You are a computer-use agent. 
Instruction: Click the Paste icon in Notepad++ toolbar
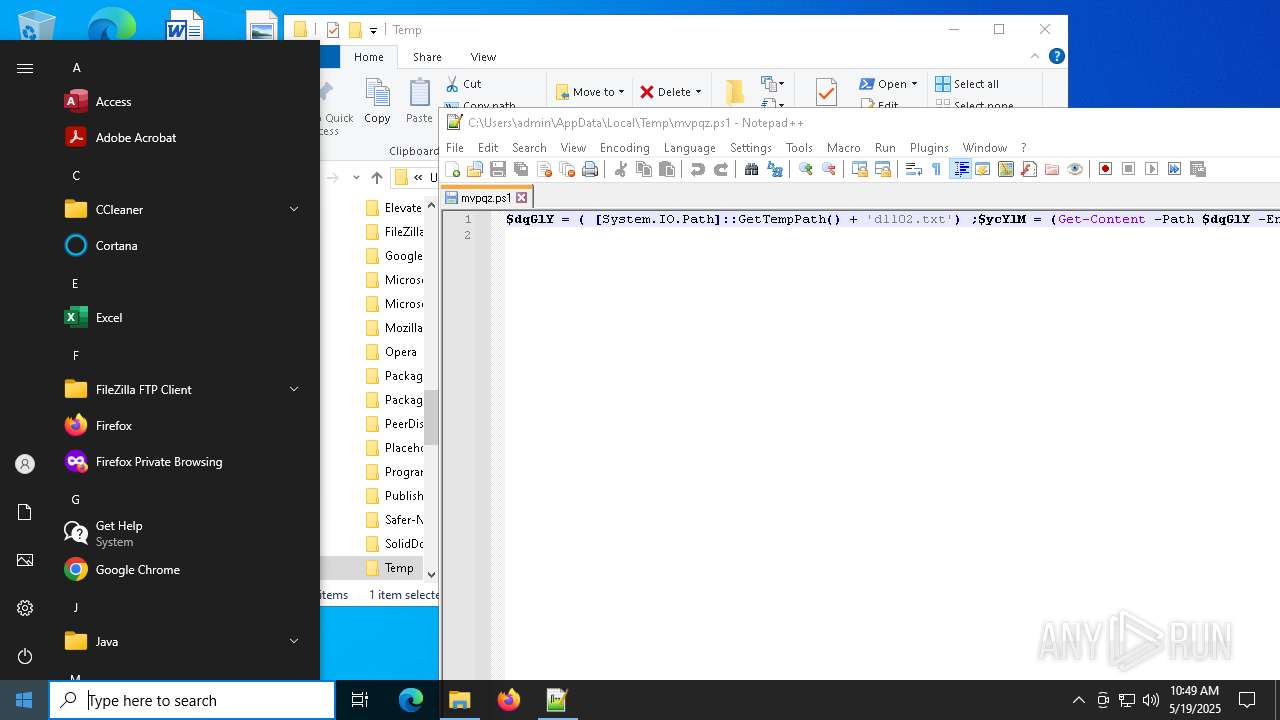(x=667, y=169)
